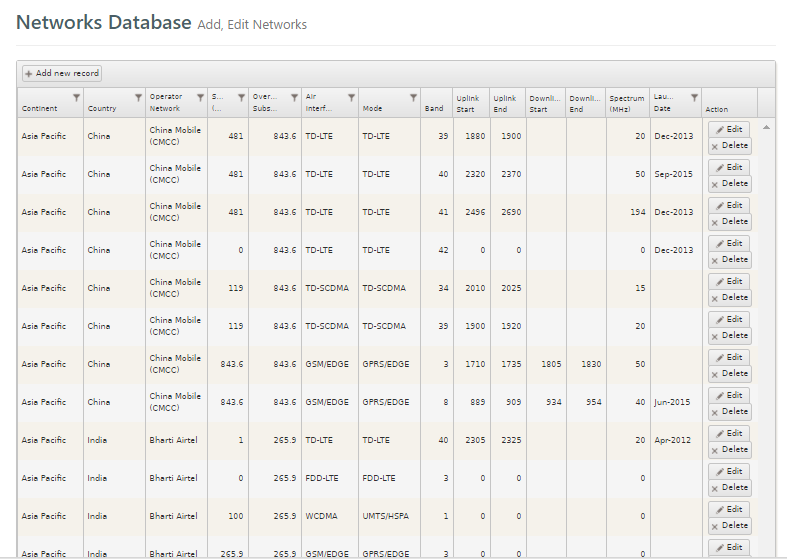The image size is (787, 559).
Task: Delete the Jun-2015 GSM/EDGE band 8 row
Action: [730, 412]
